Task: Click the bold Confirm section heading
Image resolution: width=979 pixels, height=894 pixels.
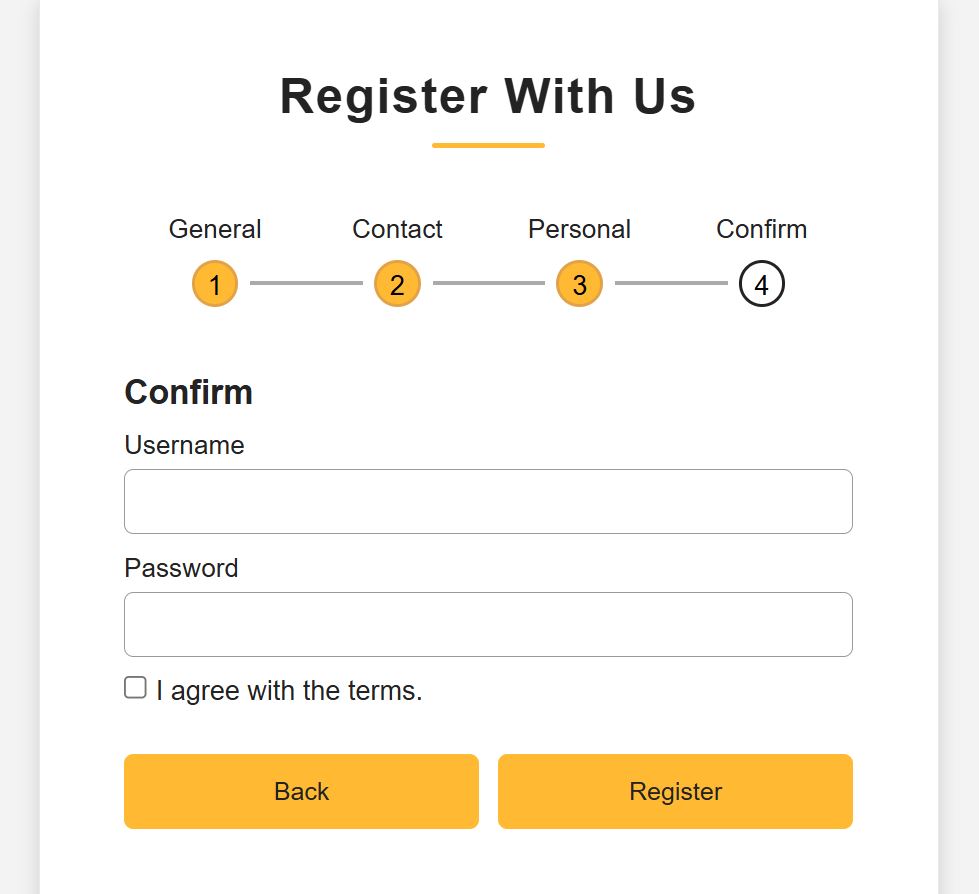Action: (188, 392)
